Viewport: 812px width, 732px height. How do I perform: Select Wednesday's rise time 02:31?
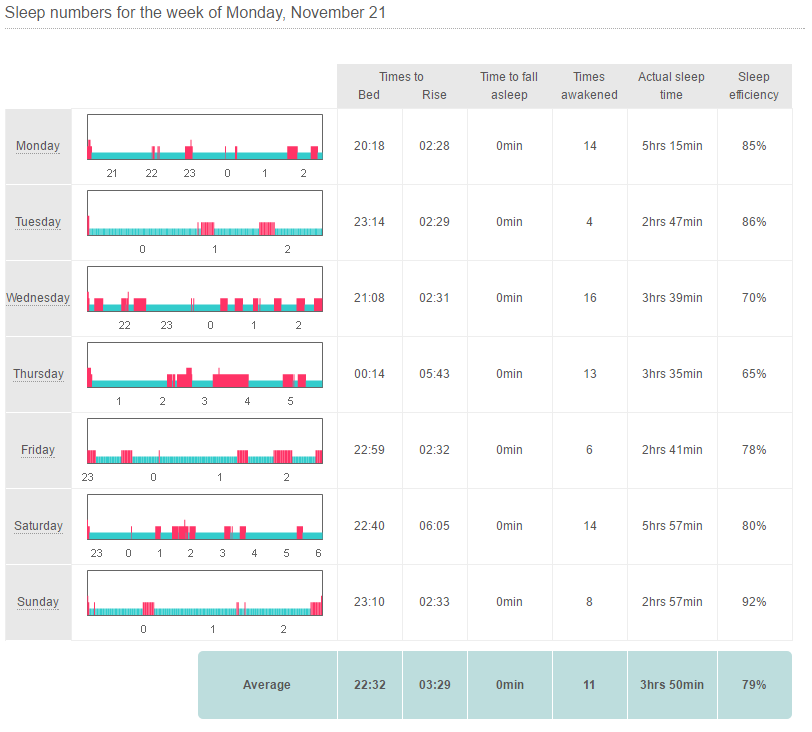click(x=434, y=298)
